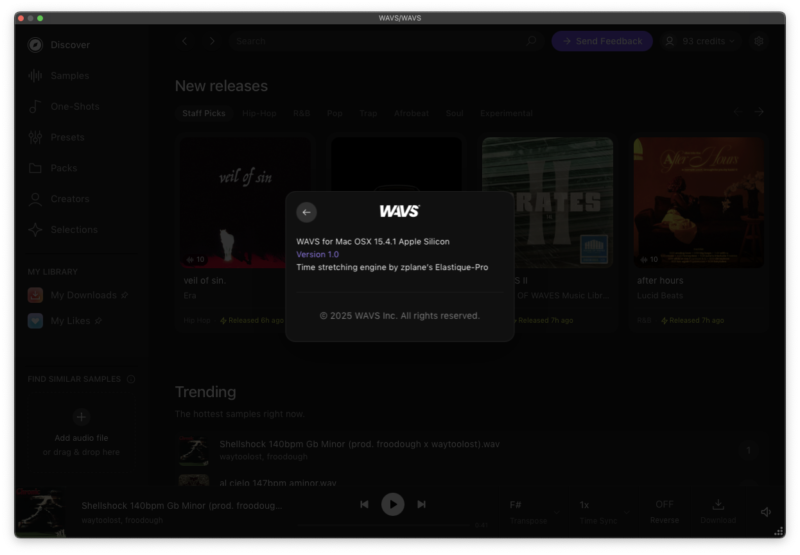Viewport: 800px width, 555px height.
Task: Toggle Reverse OFF switch in player
Action: (x=664, y=510)
